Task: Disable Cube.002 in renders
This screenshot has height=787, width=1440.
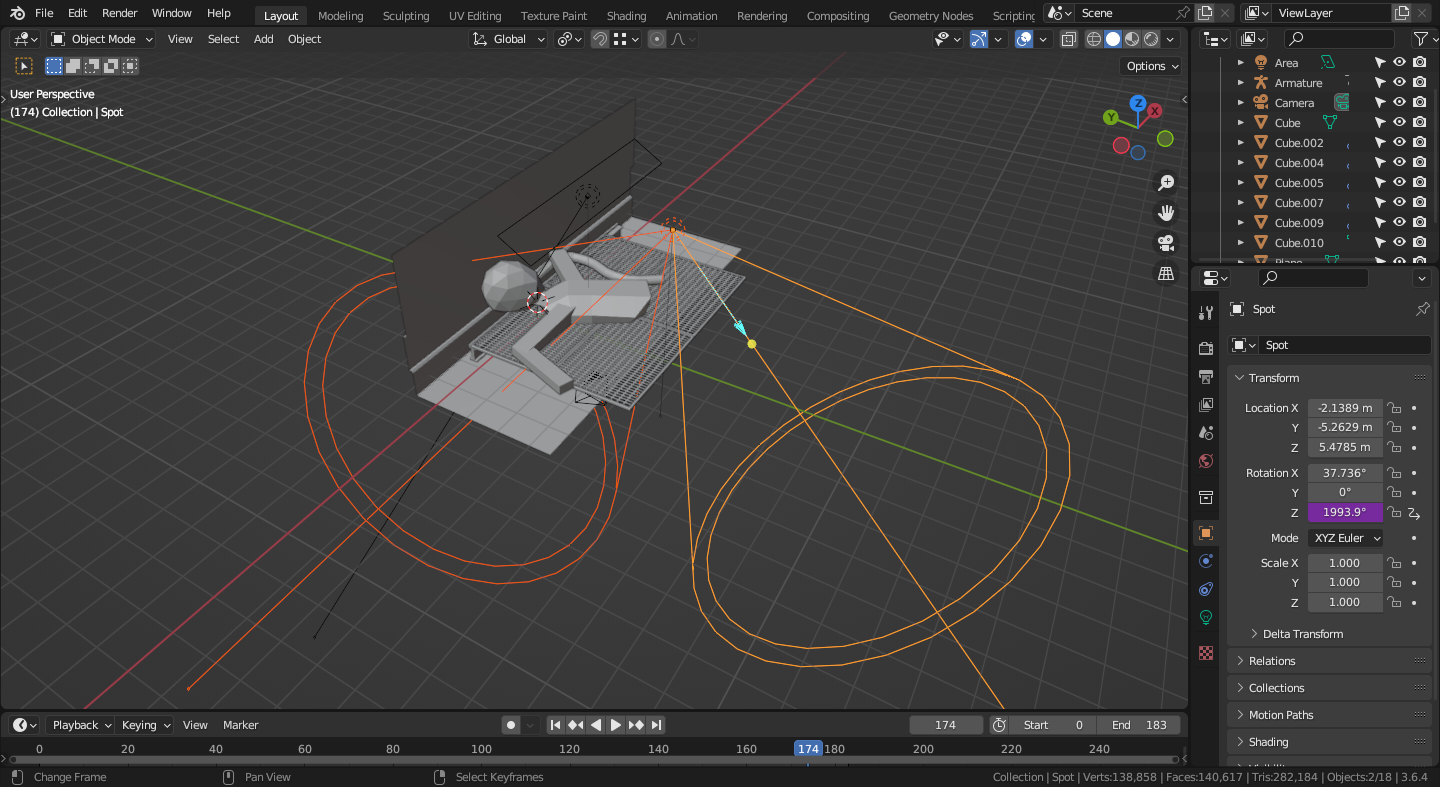Action: click(x=1420, y=142)
